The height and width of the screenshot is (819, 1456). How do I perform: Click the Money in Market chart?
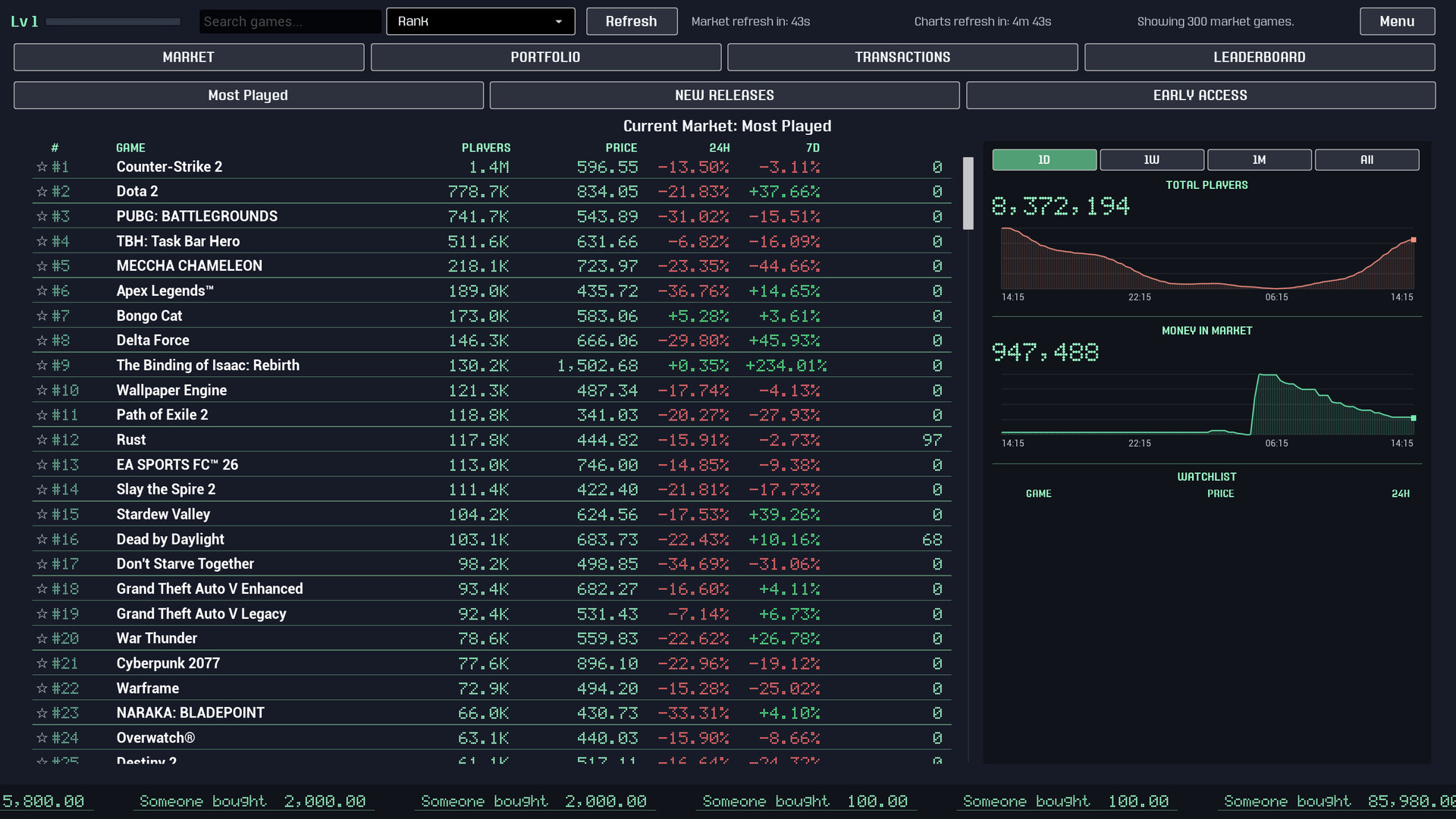[1207, 403]
